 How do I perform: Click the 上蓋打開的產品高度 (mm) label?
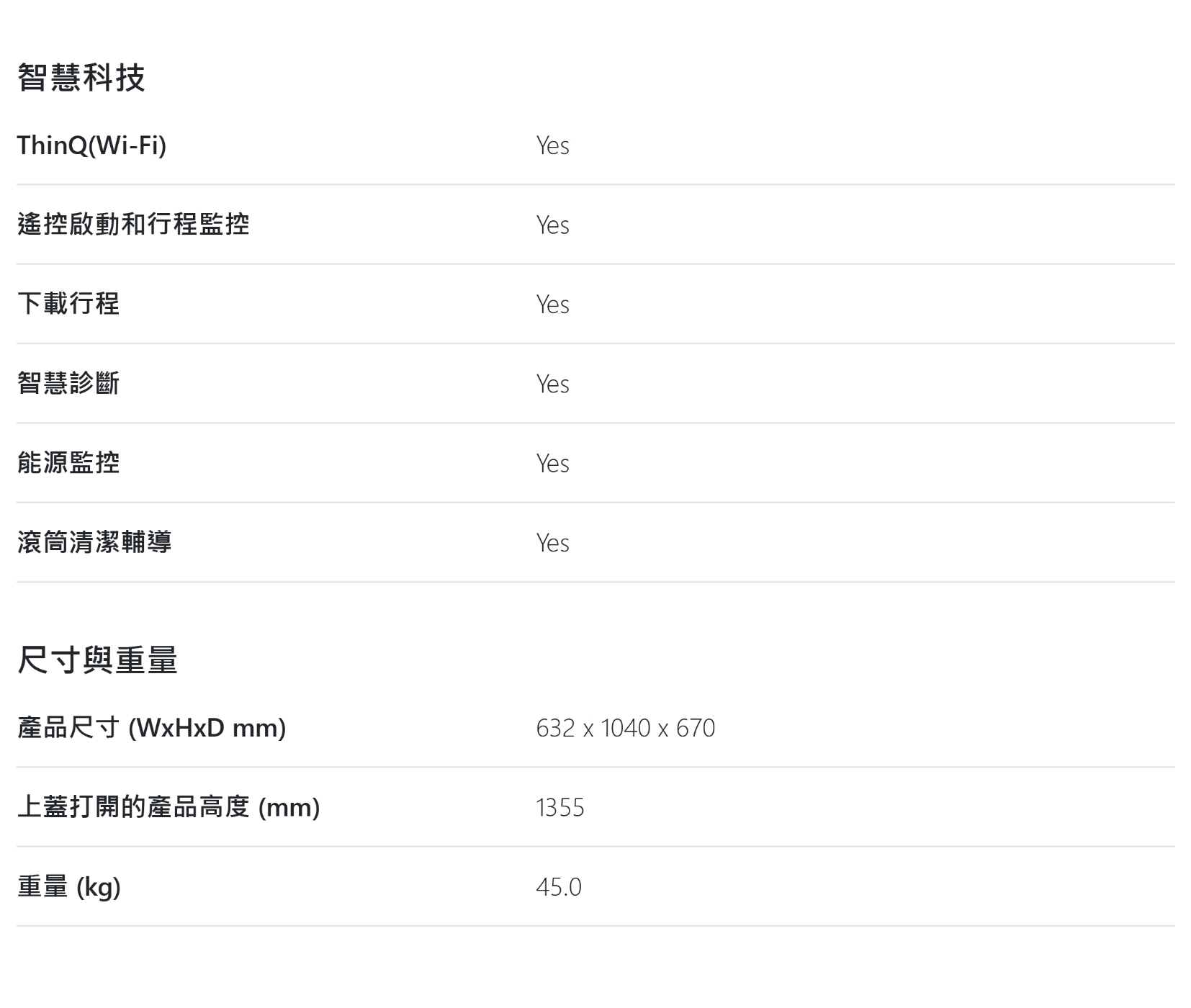click(168, 807)
